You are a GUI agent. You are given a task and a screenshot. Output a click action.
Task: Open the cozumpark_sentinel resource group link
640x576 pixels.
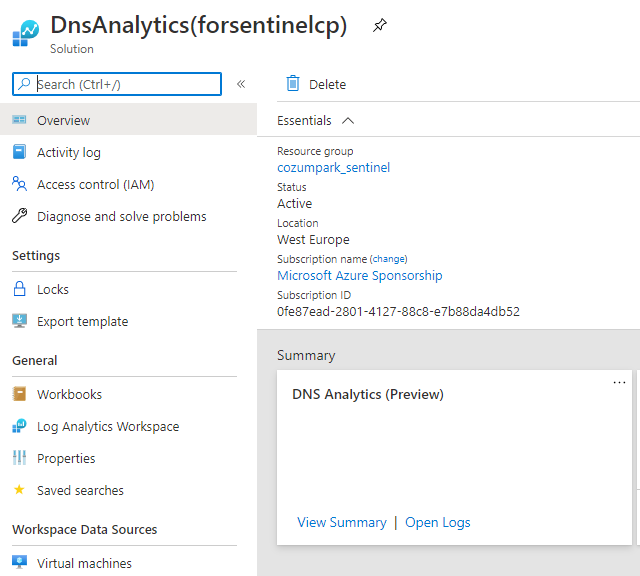coord(333,168)
